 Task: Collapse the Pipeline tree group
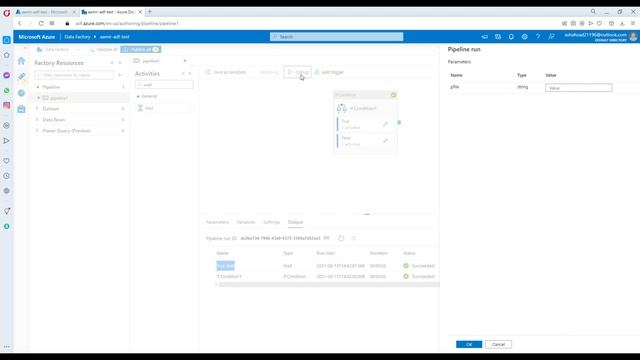[38, 87]
